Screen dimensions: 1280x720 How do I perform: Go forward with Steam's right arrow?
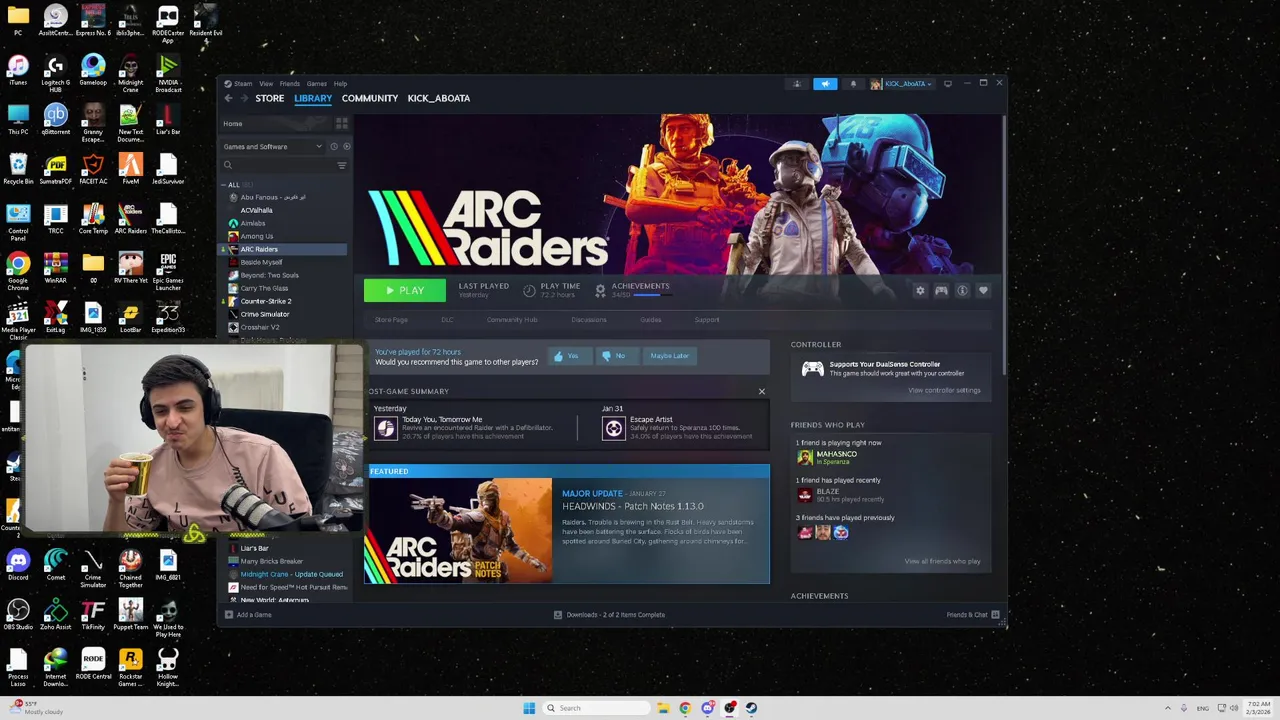(244, 98)
